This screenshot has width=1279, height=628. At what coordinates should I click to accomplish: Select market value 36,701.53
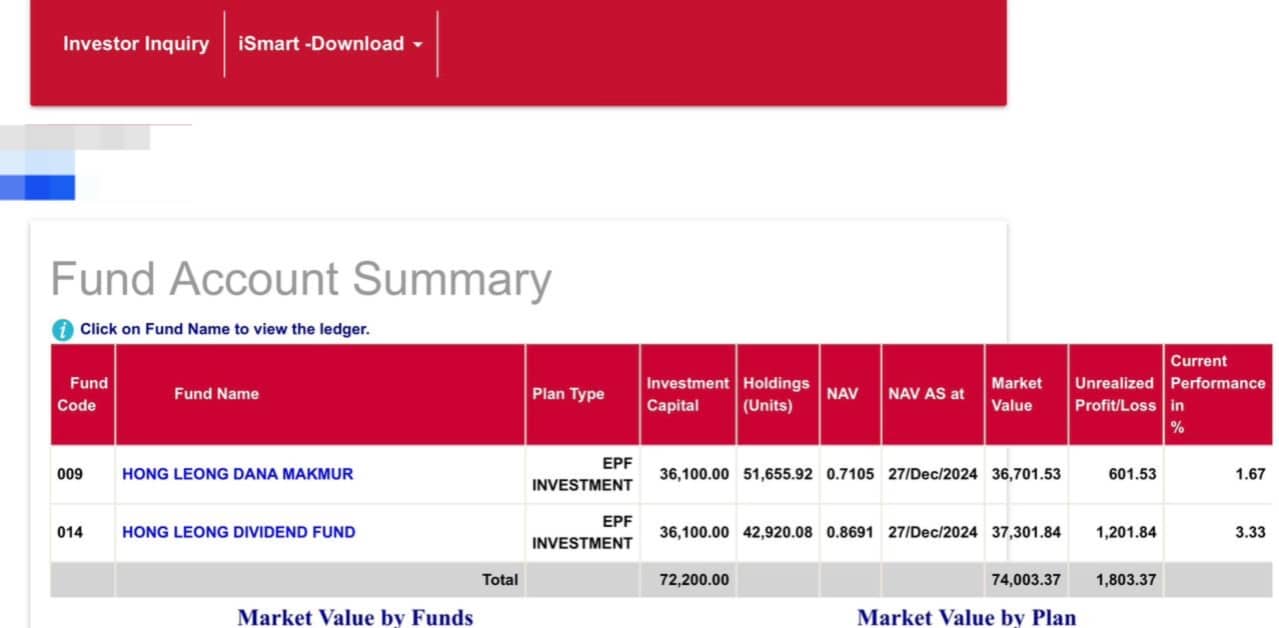tap(1026, 474)
